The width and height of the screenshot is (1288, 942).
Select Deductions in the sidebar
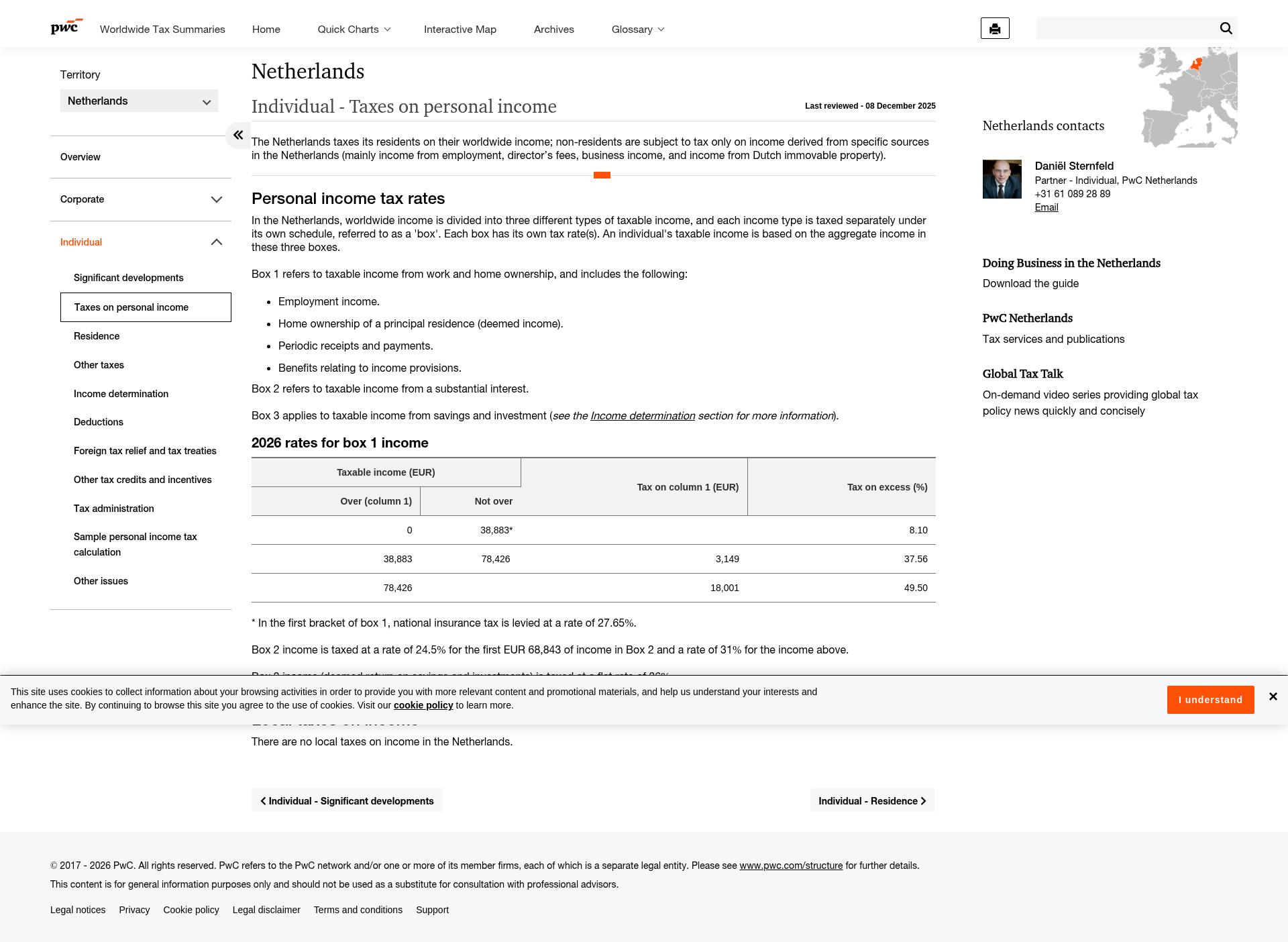pyautogui.click(x=99, y=422)
